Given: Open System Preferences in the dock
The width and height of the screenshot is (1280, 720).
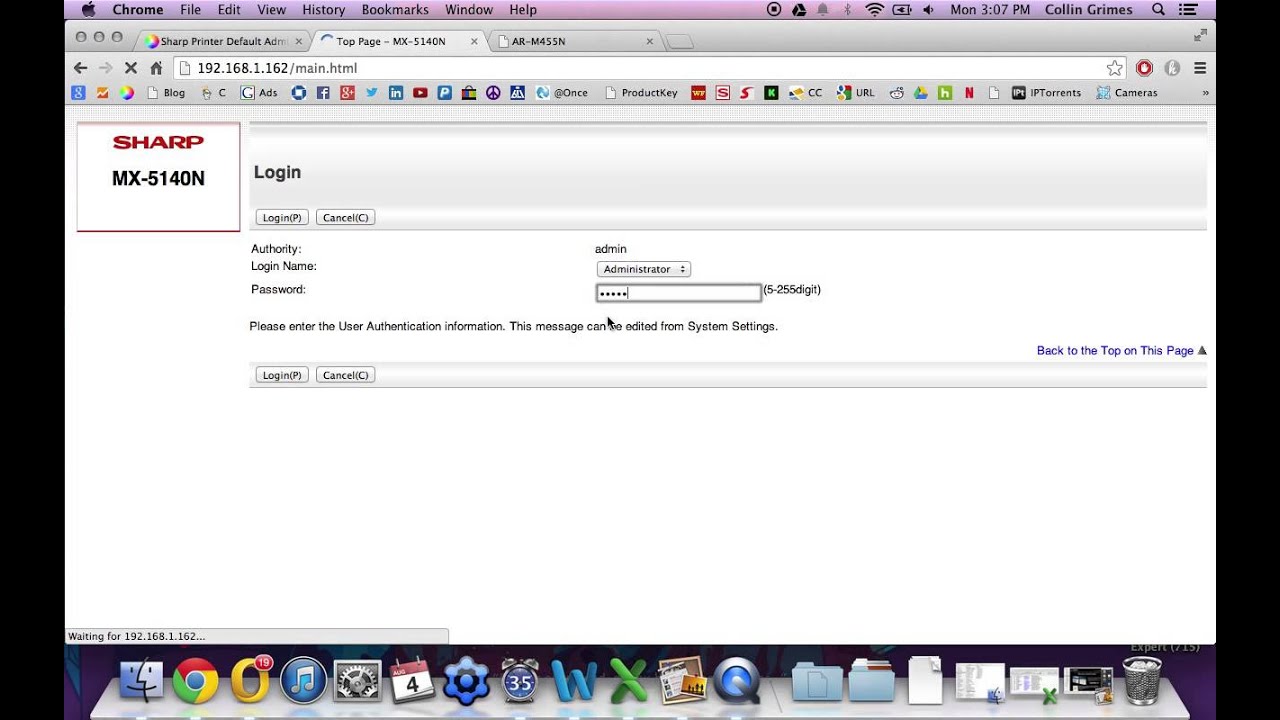Looking at the screenshot, I should pos(357,682).
